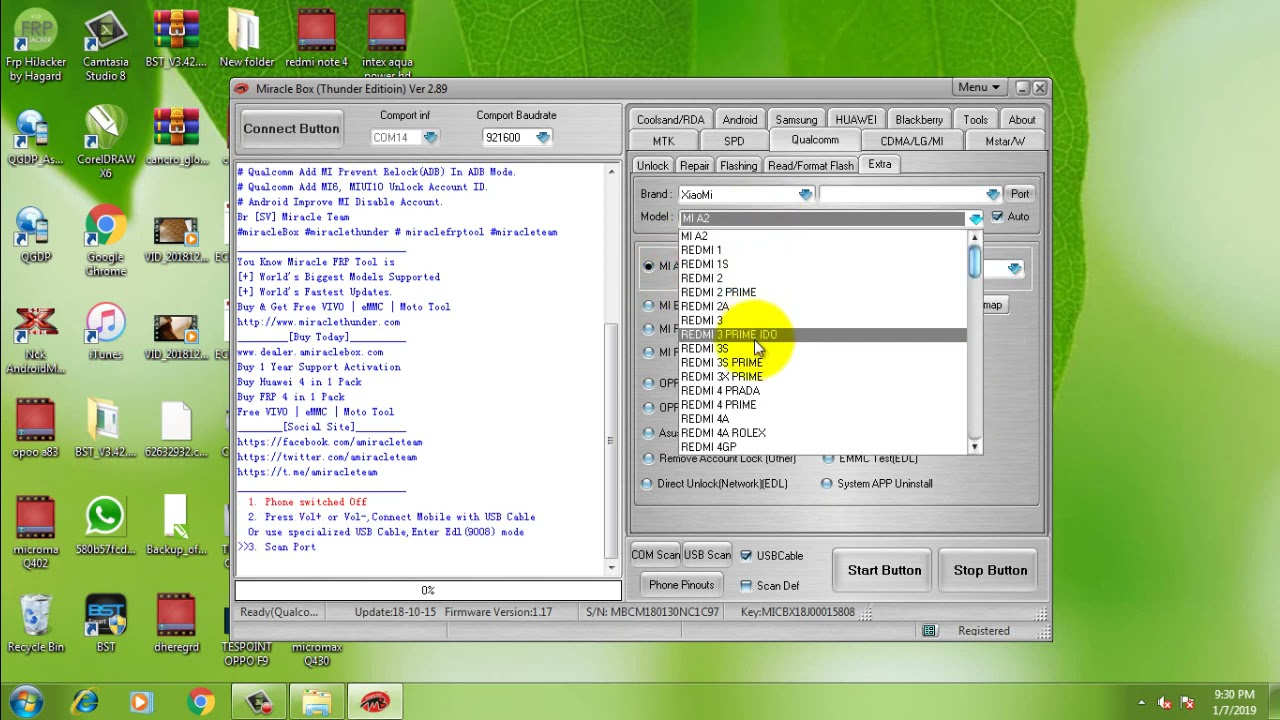
Task: Open the MTK tab
Action: pos(663,142)
